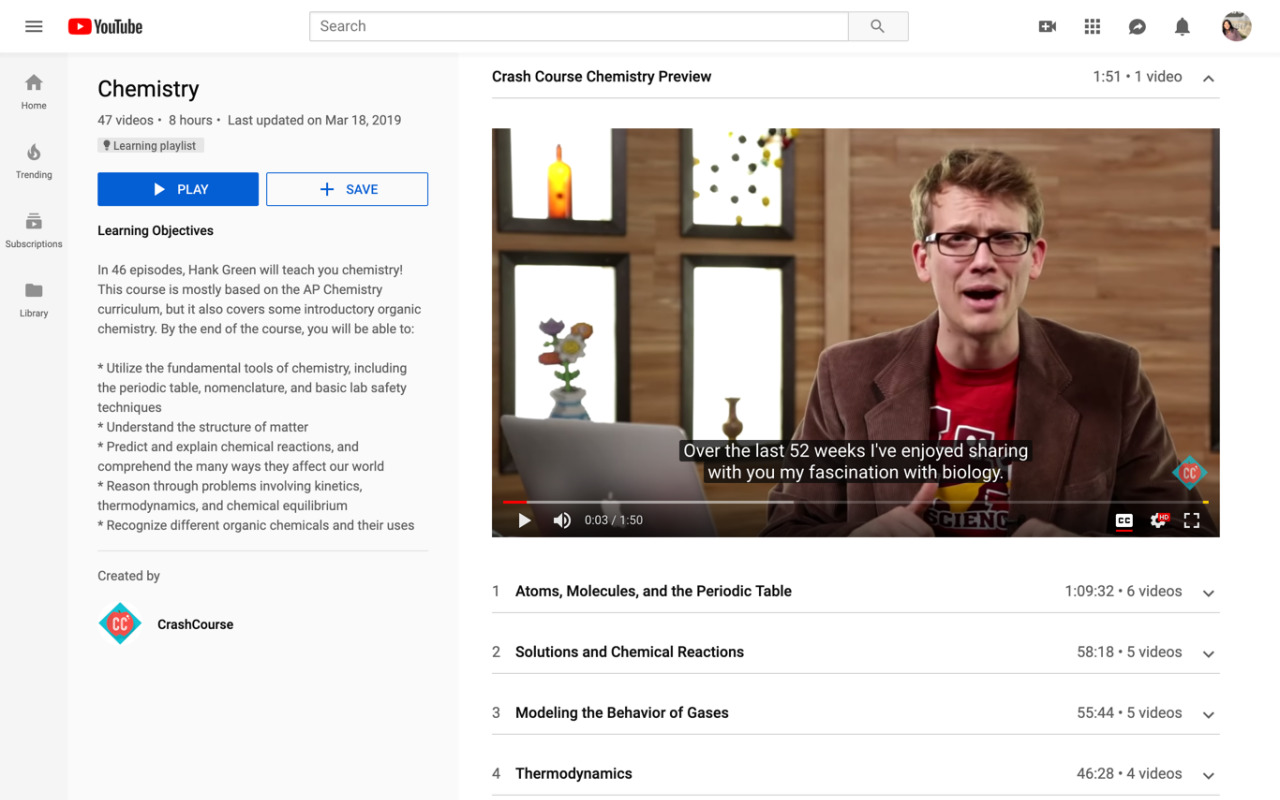Open the YouTube apps grid
This screenshot has height=800, width=1280.
tap(1092, 27)
